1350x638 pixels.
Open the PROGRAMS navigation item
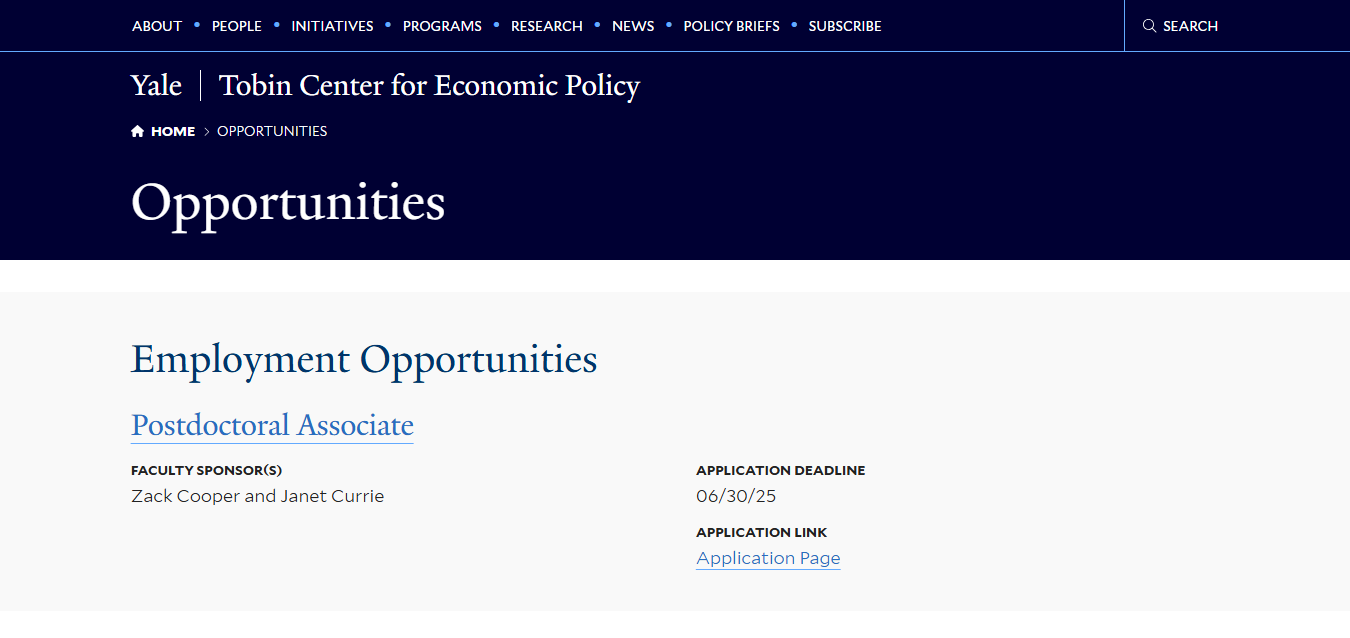coord(442,26)
